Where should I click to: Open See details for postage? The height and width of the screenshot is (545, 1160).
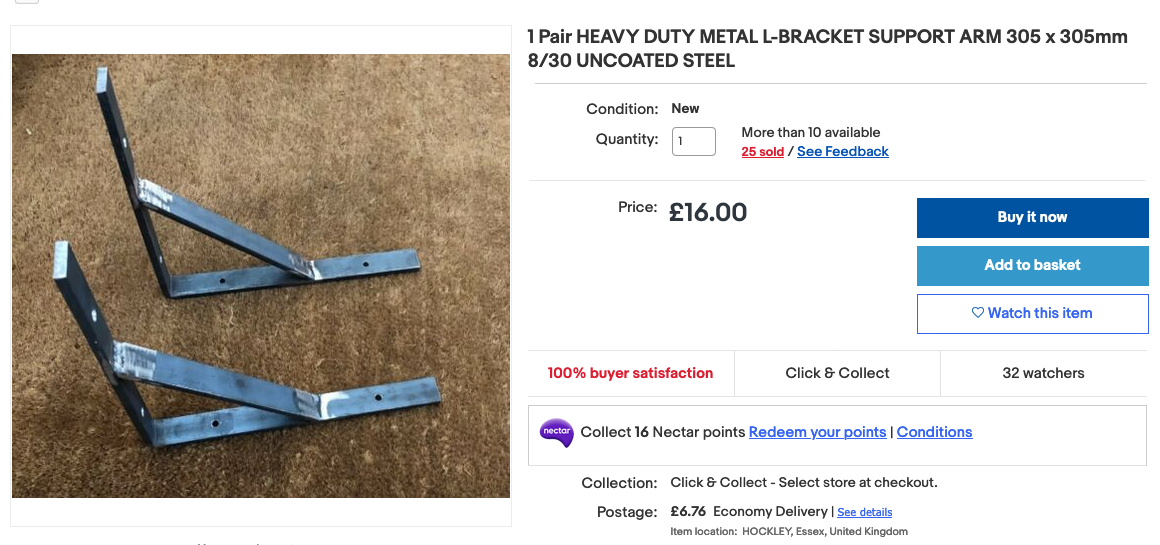[x=864, y=513]
